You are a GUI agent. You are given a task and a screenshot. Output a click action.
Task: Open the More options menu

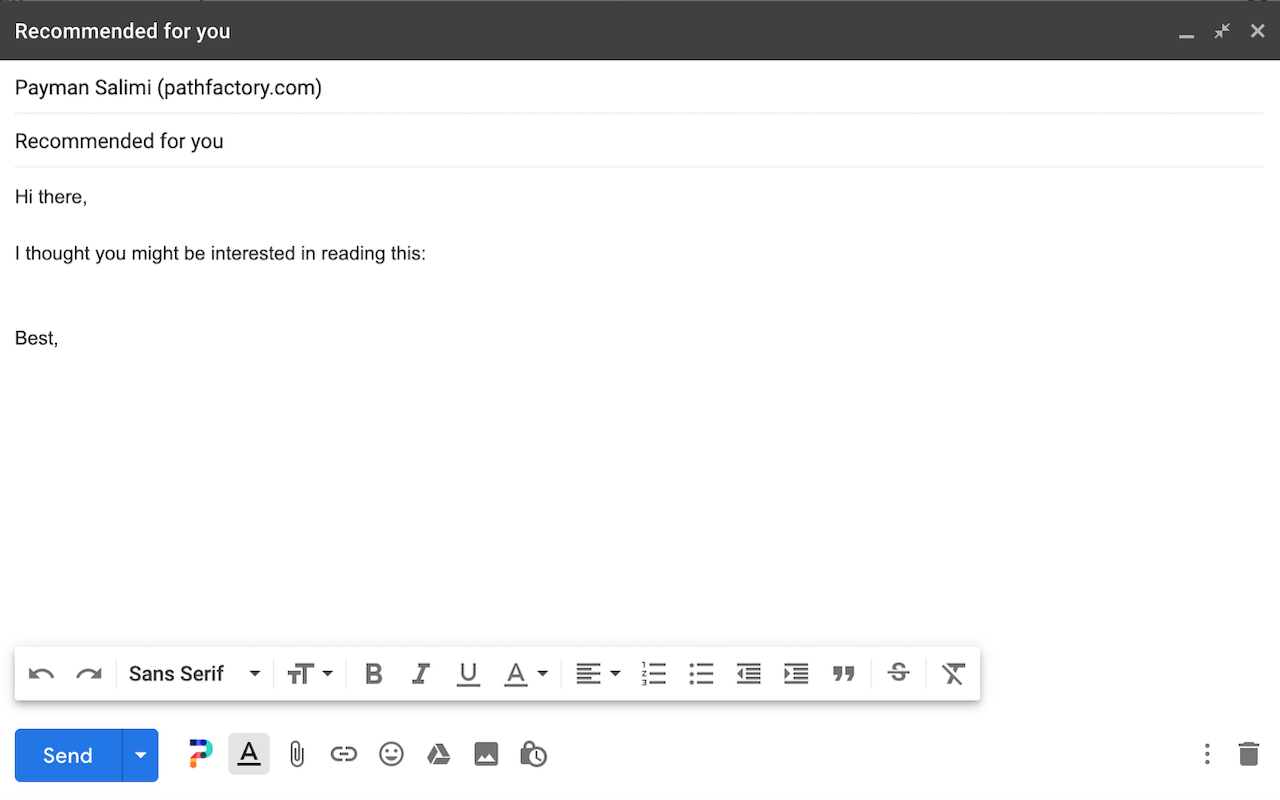(1207, 754)
